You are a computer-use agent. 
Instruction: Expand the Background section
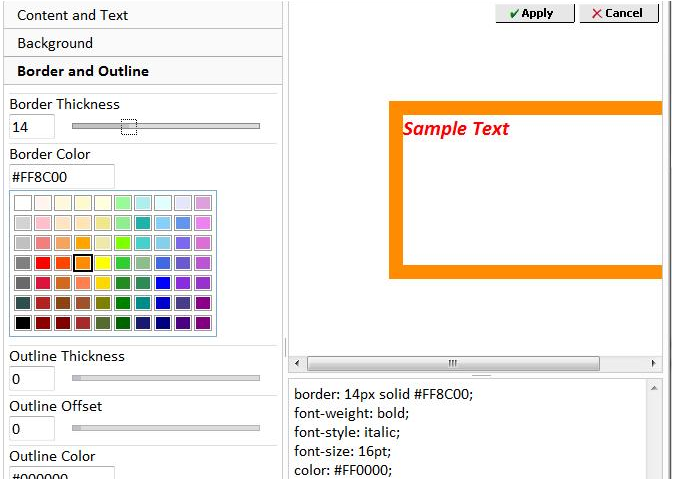[140, 43]
